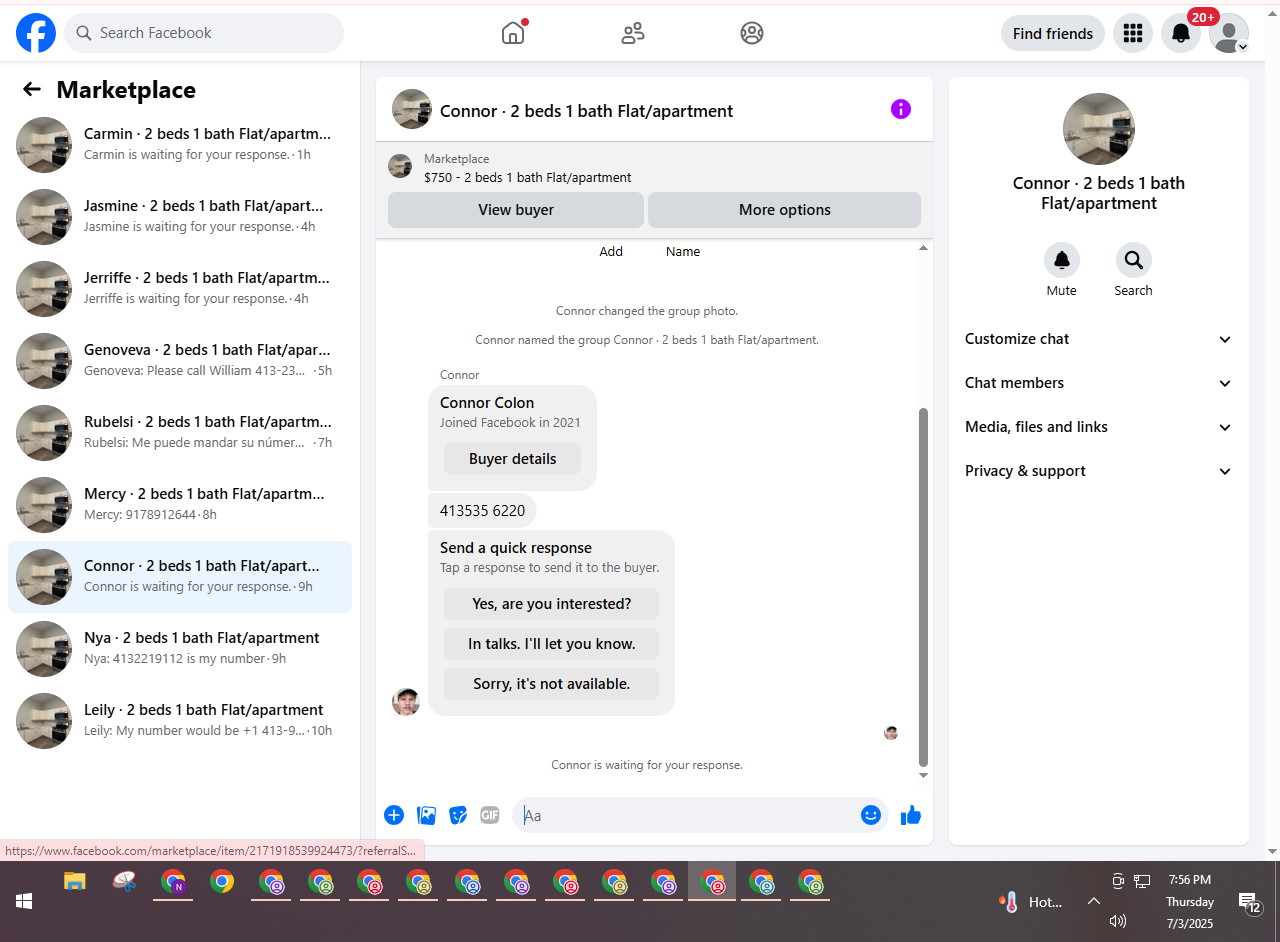The image size is (1280, 942).
Task: Click Connor's group avatar in right panel
Action: [x=1099, y=129]
